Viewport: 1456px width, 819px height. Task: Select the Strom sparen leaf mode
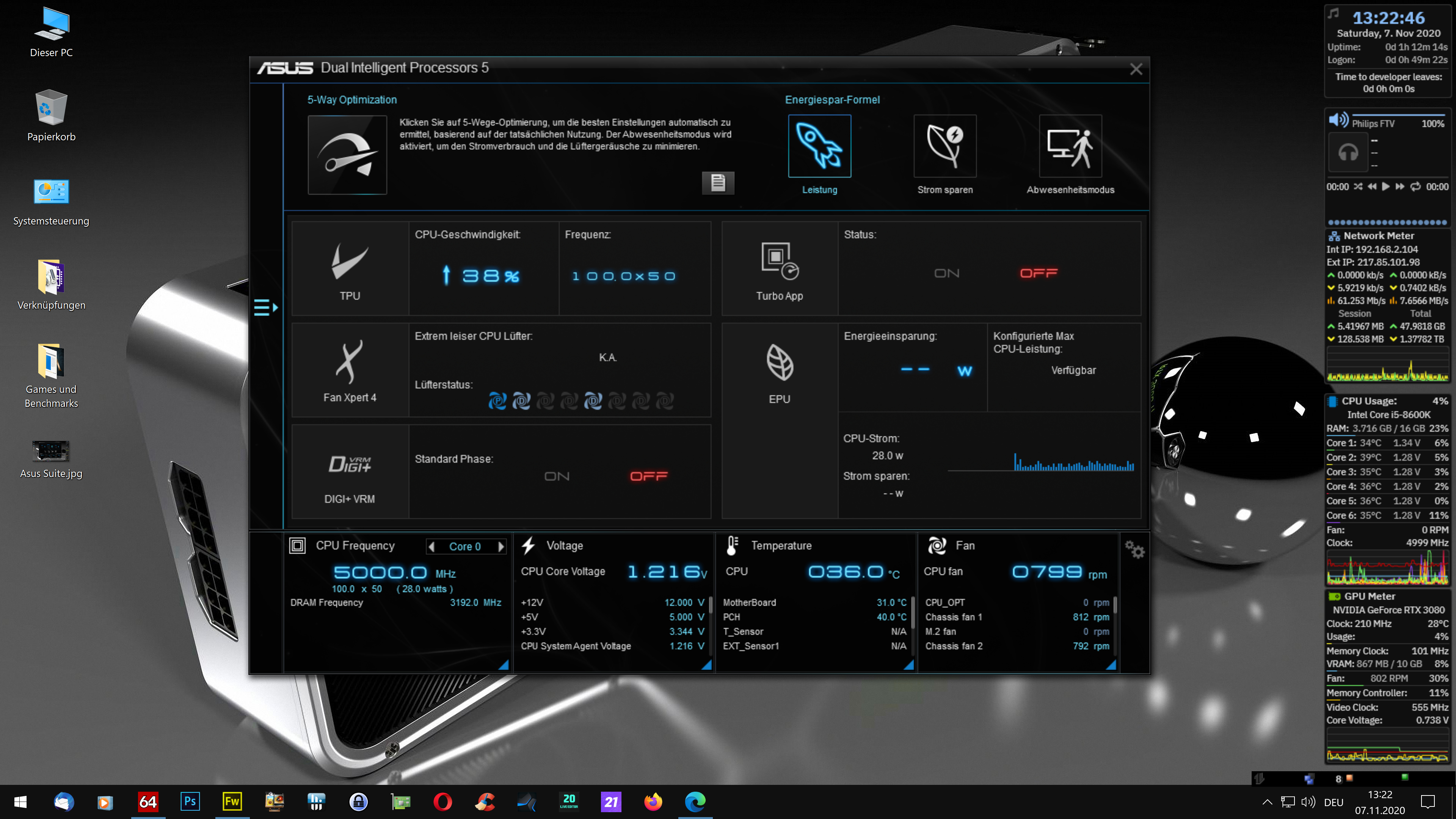click(x=945, y=146)
